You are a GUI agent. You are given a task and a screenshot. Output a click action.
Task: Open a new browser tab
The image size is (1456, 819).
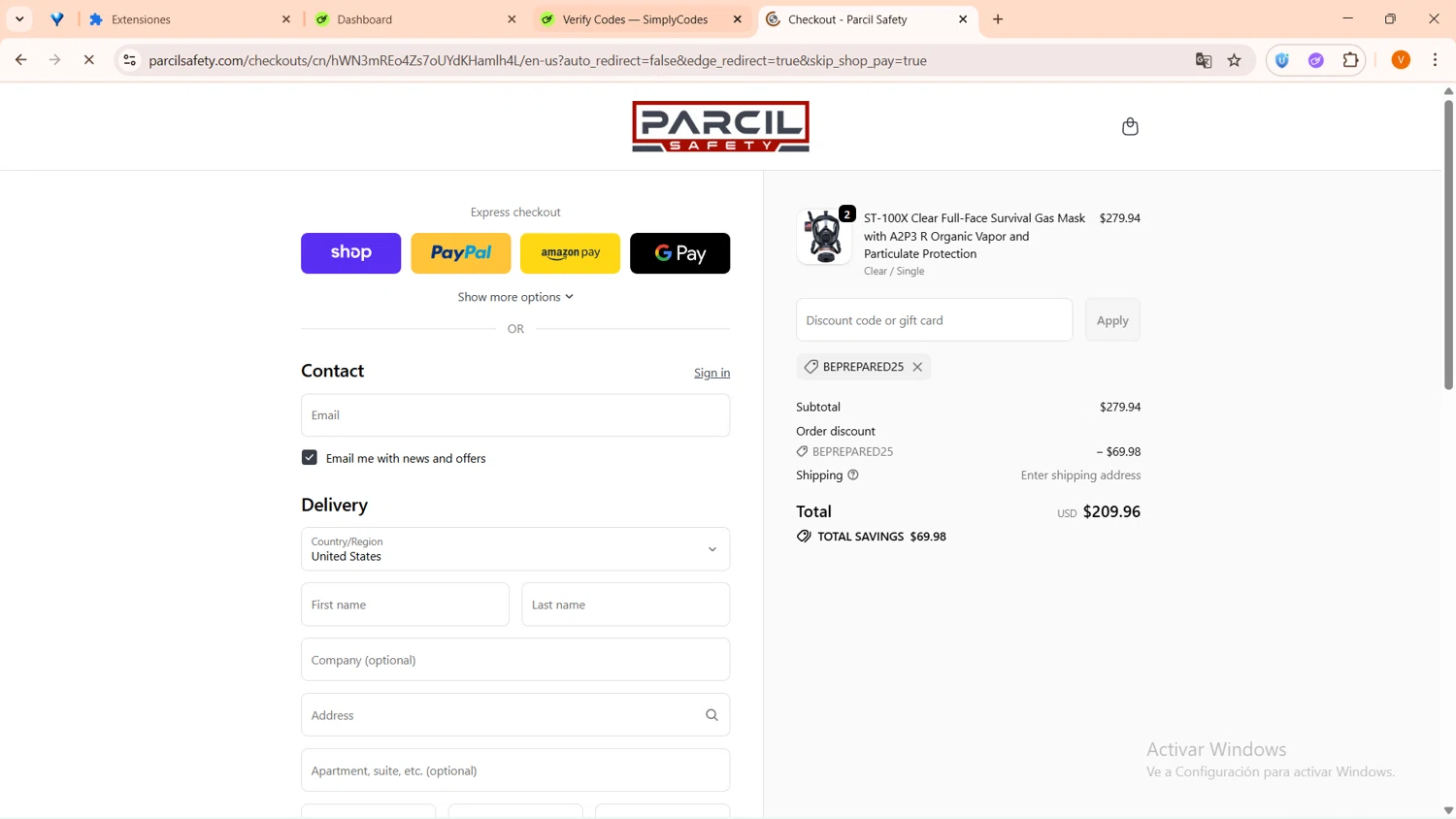click(998, 19)
